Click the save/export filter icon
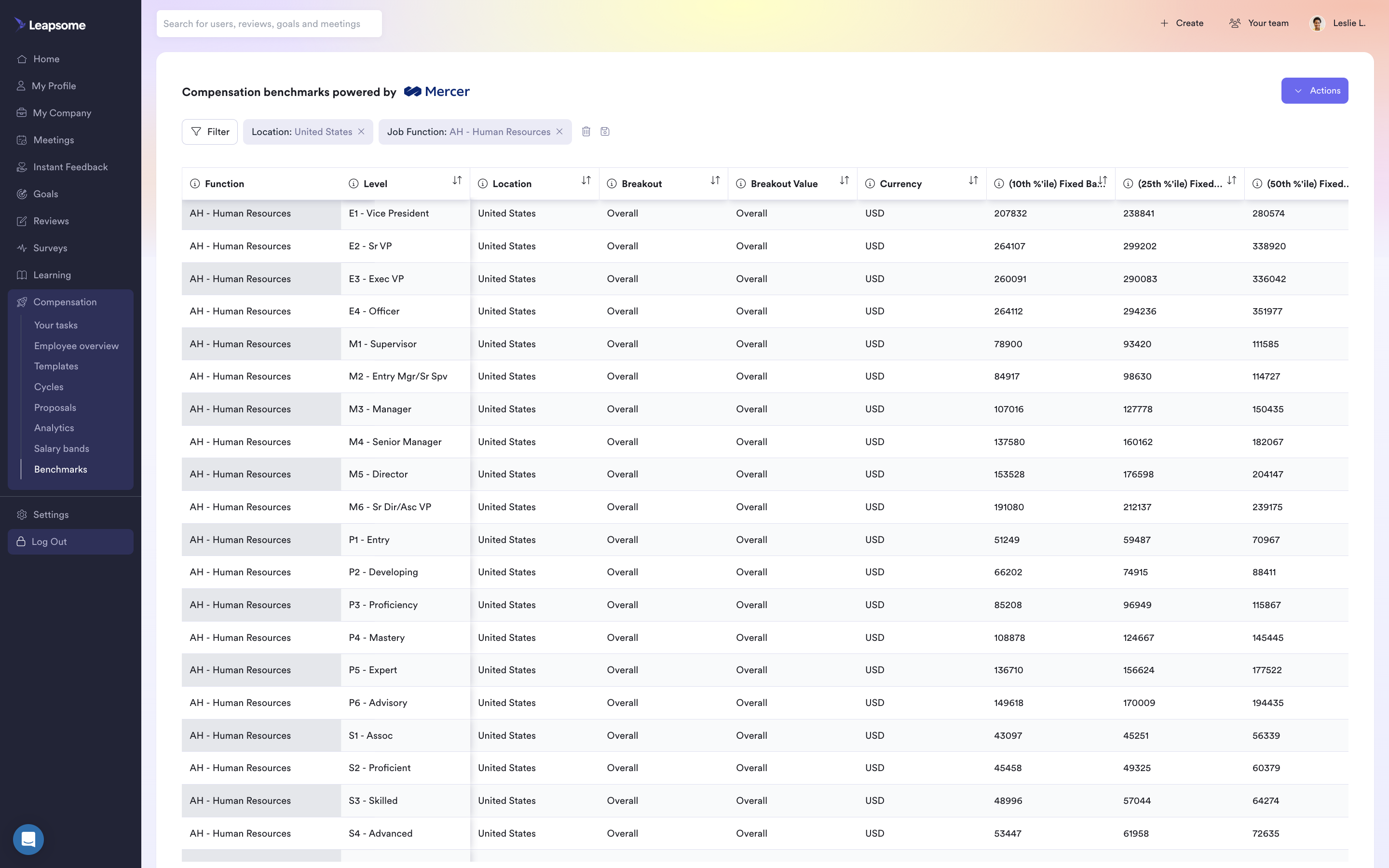 coord(604,131)
